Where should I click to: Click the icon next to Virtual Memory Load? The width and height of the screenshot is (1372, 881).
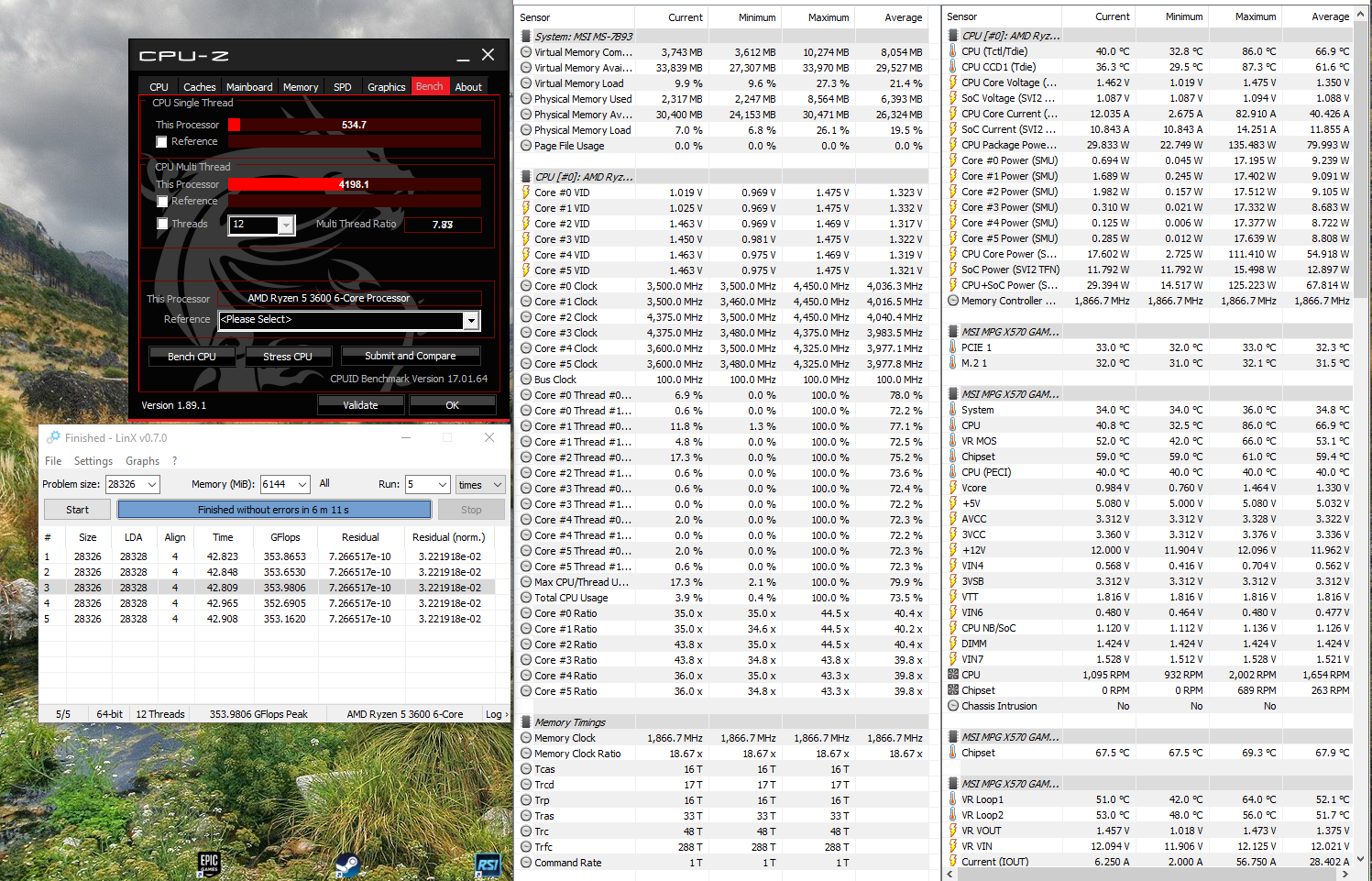coord(526,83)
